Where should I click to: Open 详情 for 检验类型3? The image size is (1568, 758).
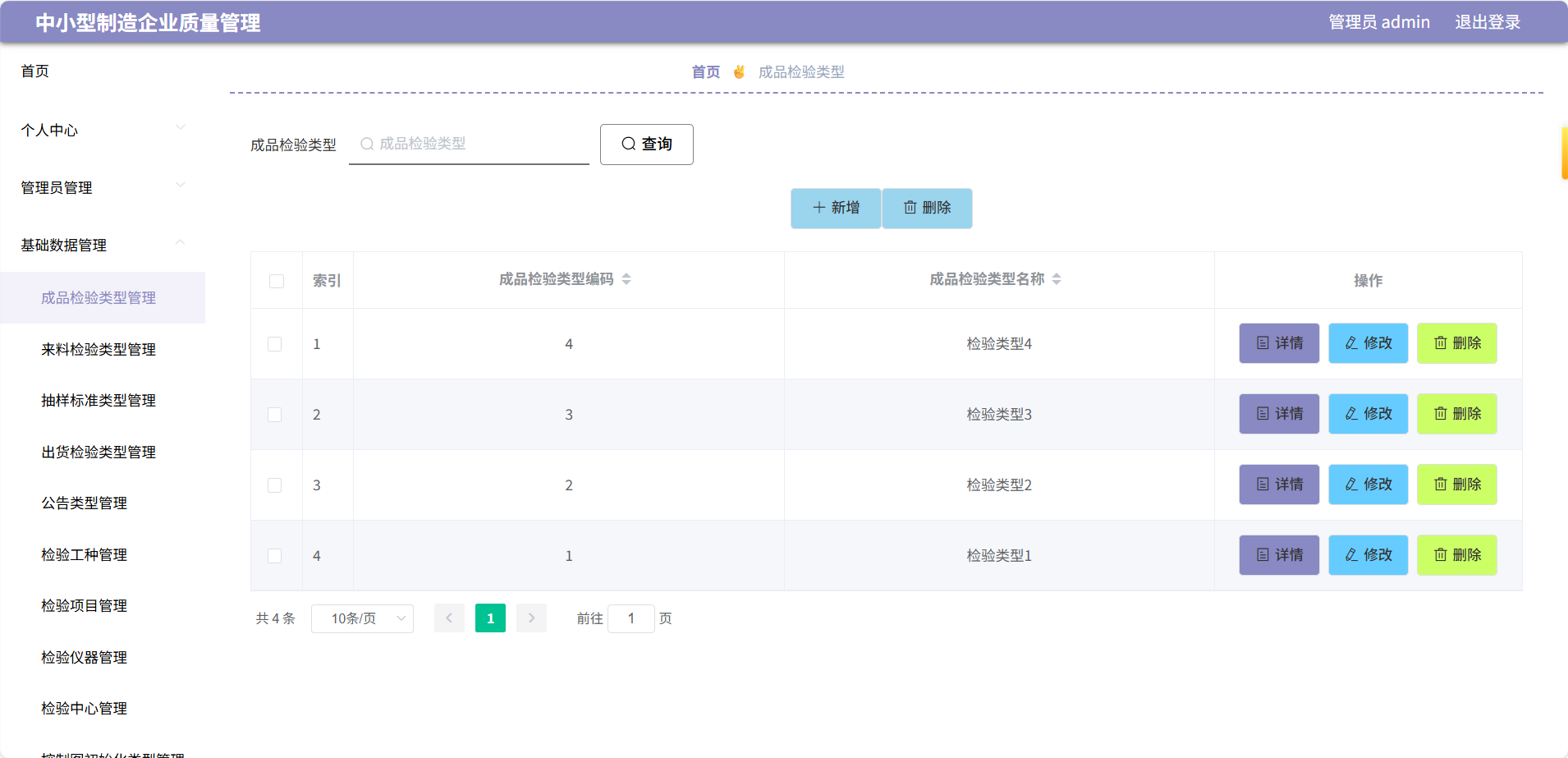1279,414
